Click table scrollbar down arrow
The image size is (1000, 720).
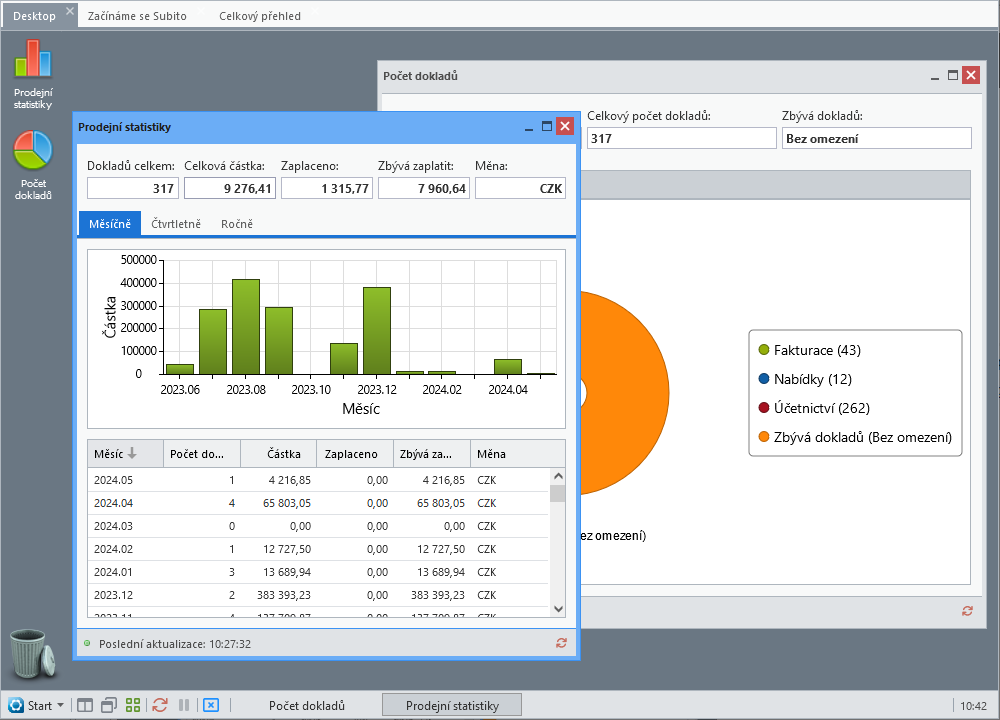558,608
